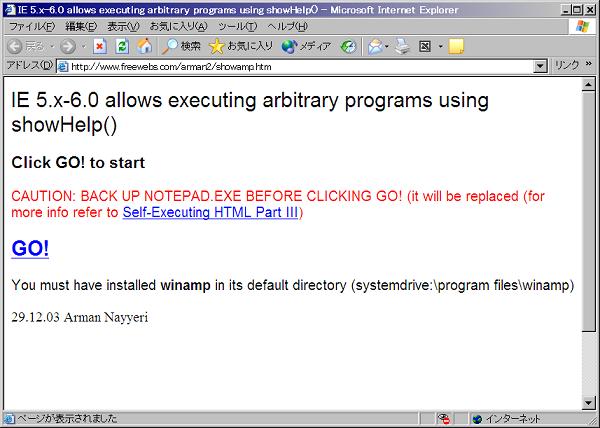Open the Edit icon dropdown arrow
600x428 pixels.
pyautogui.click(x=440, y=47)
